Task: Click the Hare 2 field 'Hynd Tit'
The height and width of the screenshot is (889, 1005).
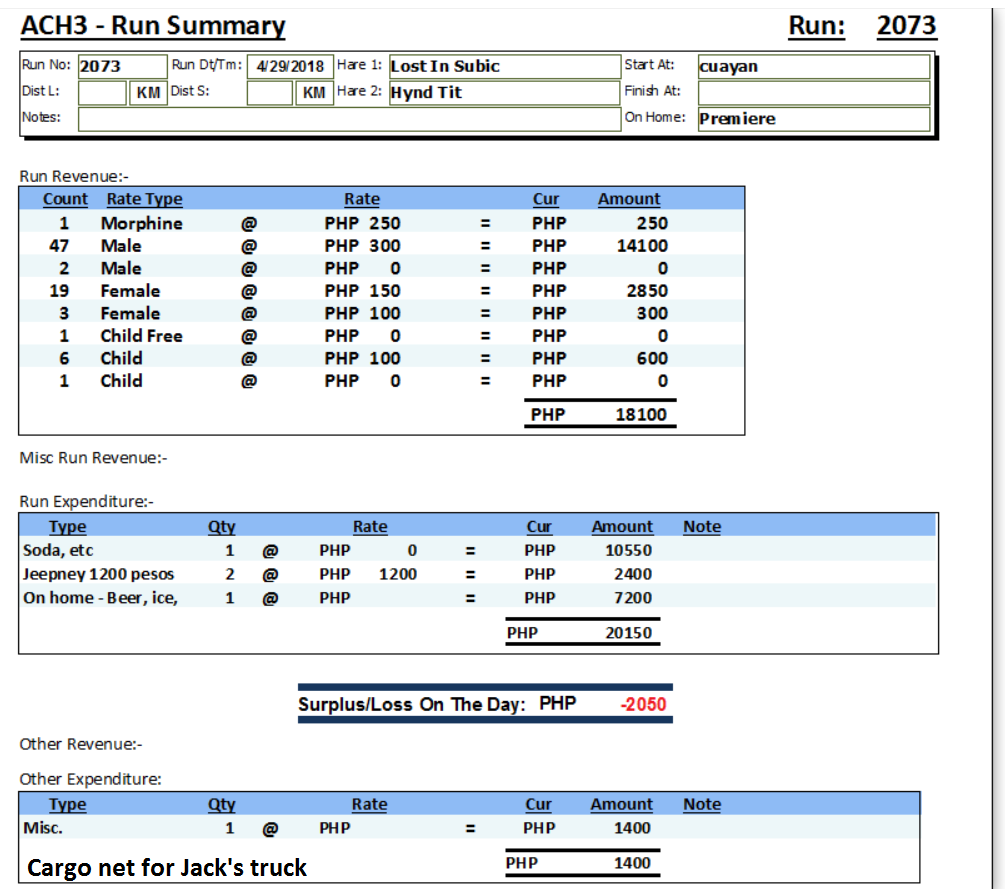Action: 503,92
